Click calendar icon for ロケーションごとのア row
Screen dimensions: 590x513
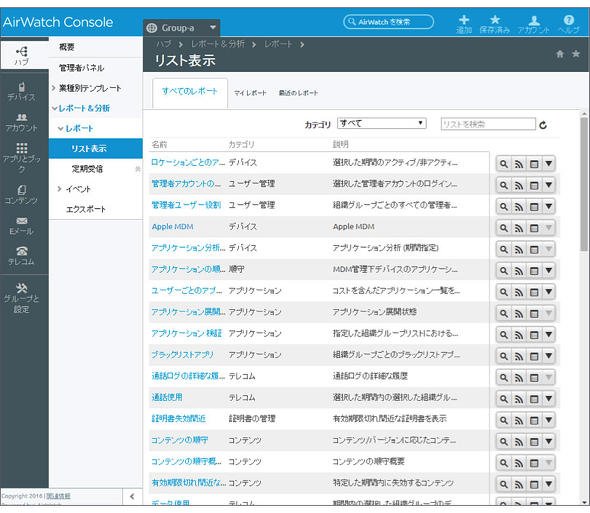click(534, 164)
